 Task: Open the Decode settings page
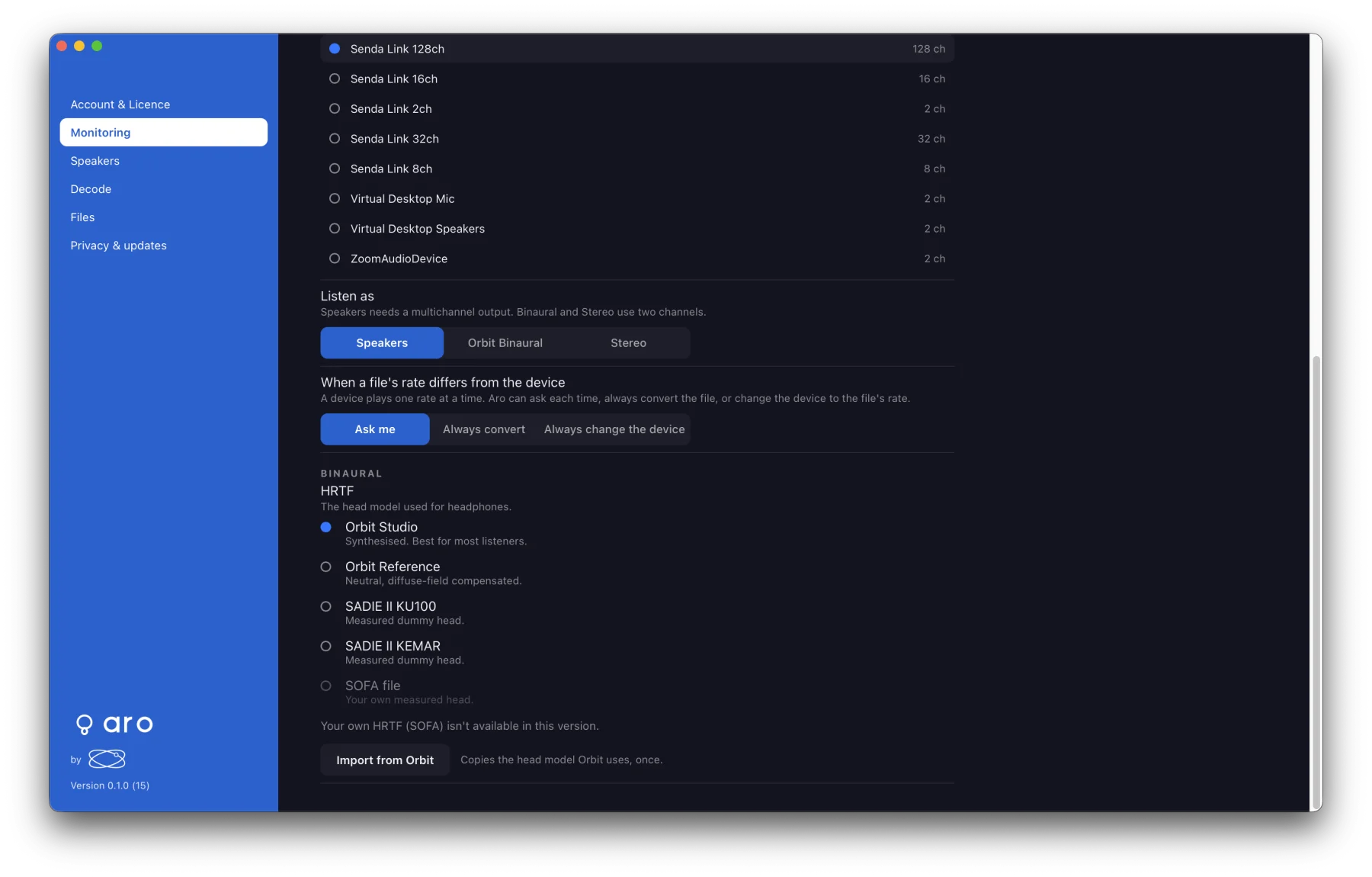163,189
